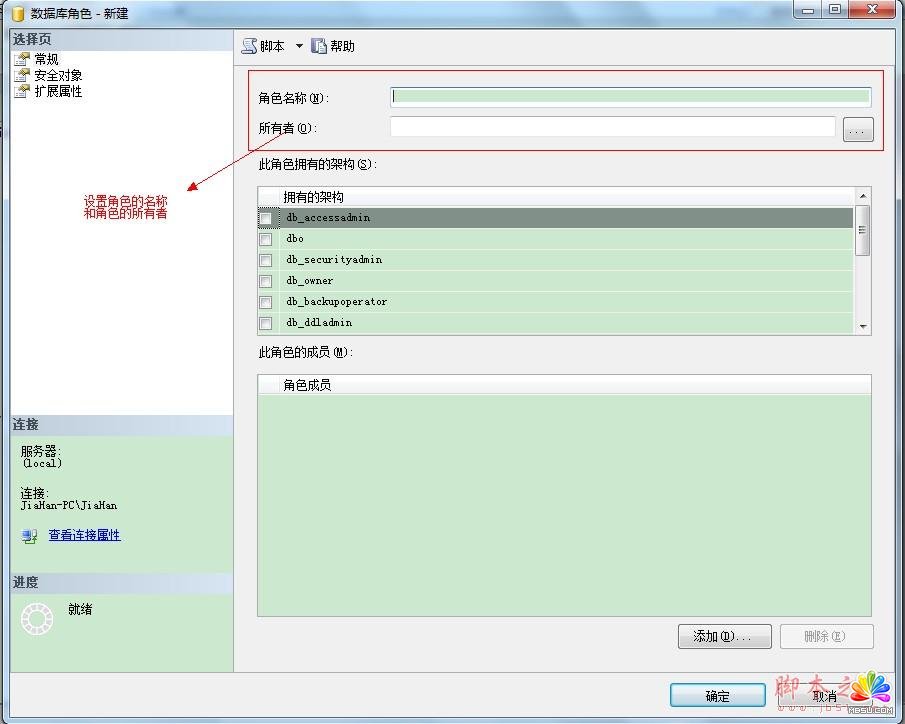The image size is (905, 724).
Task: Click the 就绪 progress status icon
Action: pyautogui.click(x=37, y=619)
